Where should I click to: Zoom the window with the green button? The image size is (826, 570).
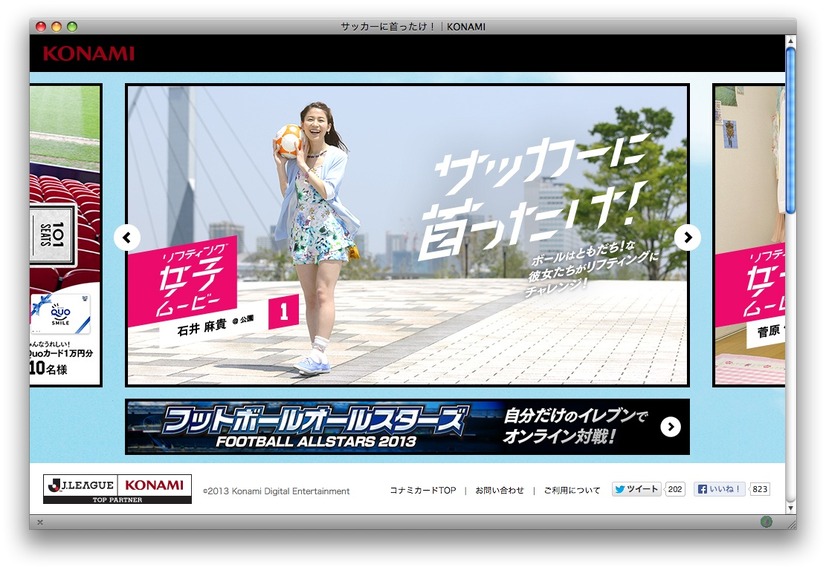point(72,26)
